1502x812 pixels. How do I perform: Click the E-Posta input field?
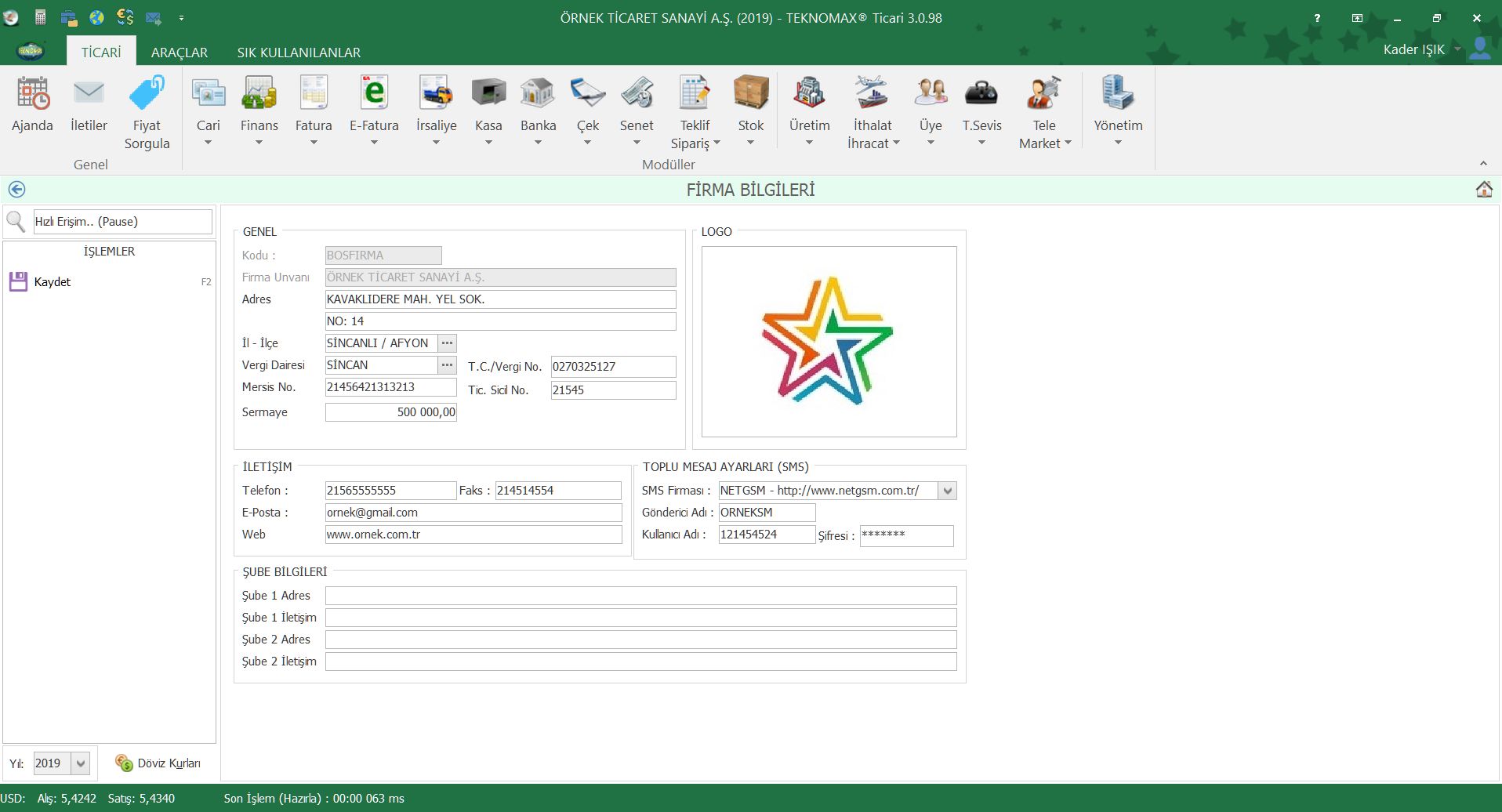(x=473, y=513)
